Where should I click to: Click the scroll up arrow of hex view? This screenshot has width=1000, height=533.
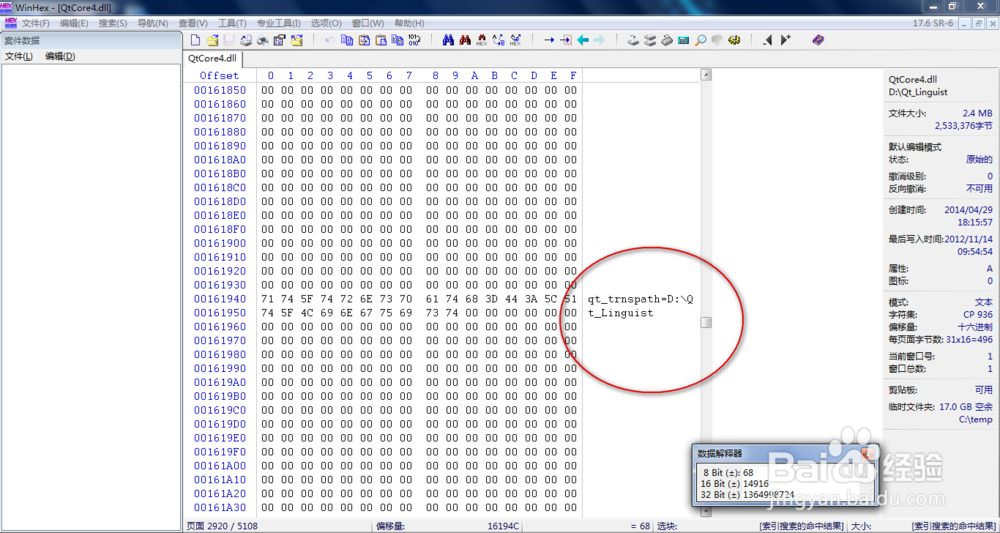coord(706,75)
